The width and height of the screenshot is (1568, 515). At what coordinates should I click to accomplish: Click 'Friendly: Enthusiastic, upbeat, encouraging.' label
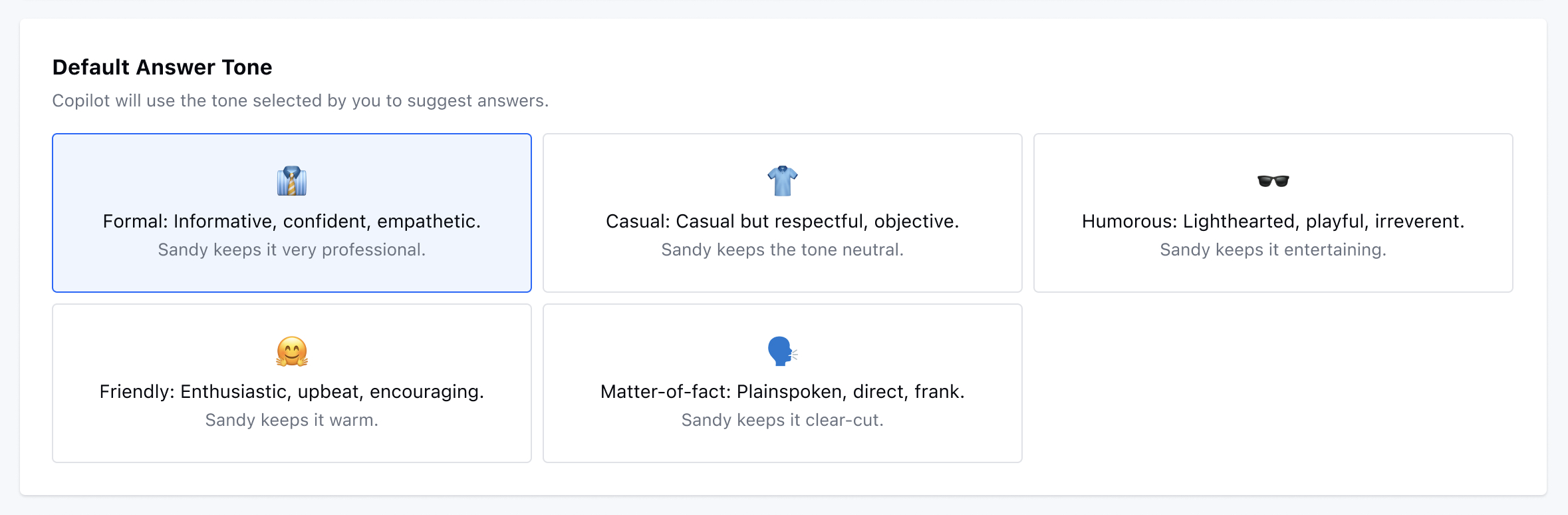coord(292,392)
